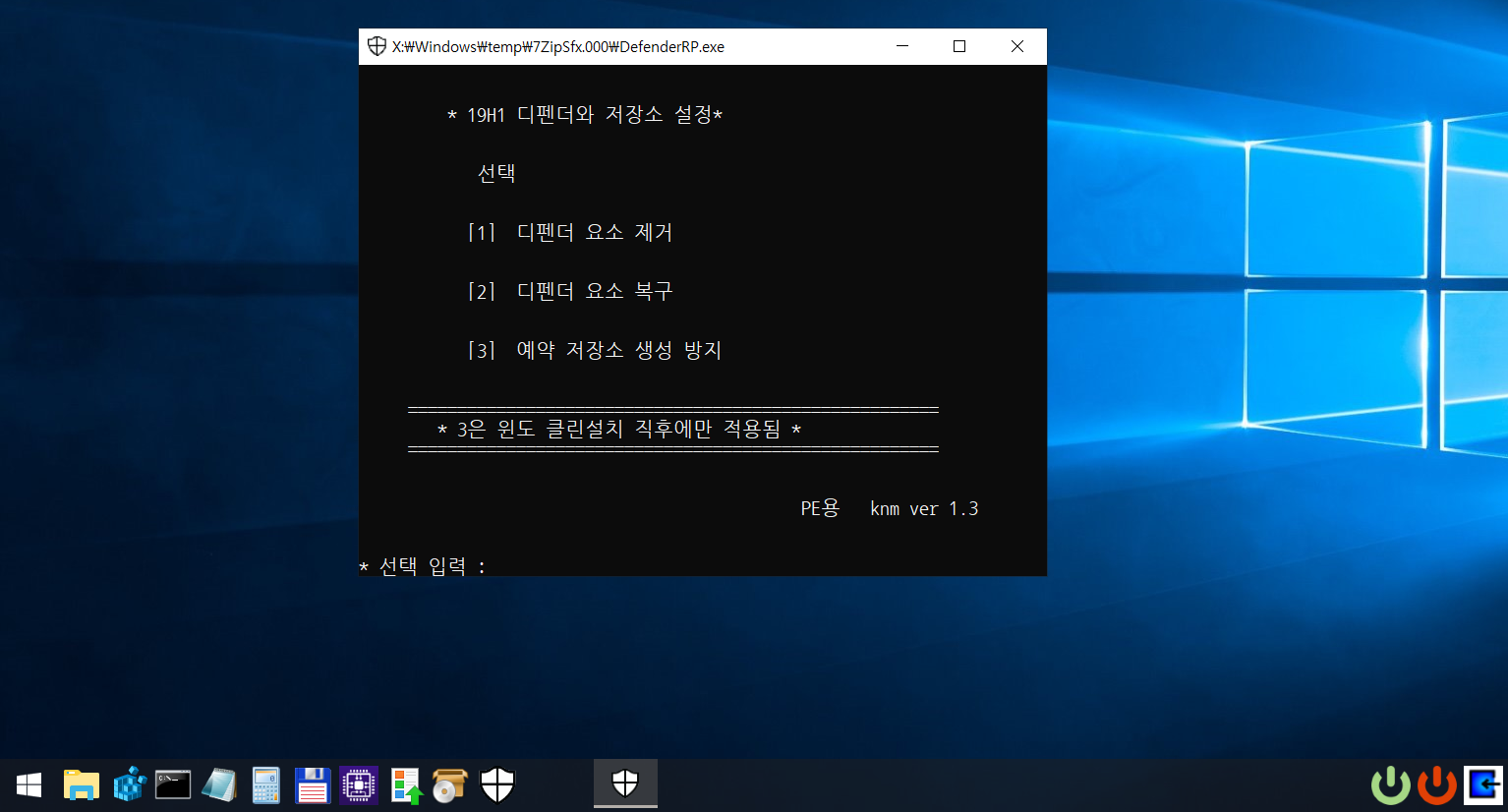
Task: Click the '19H1 디펜더와 저장소 설정' heading
Action: pyautogui.click(x=585, y=115)
